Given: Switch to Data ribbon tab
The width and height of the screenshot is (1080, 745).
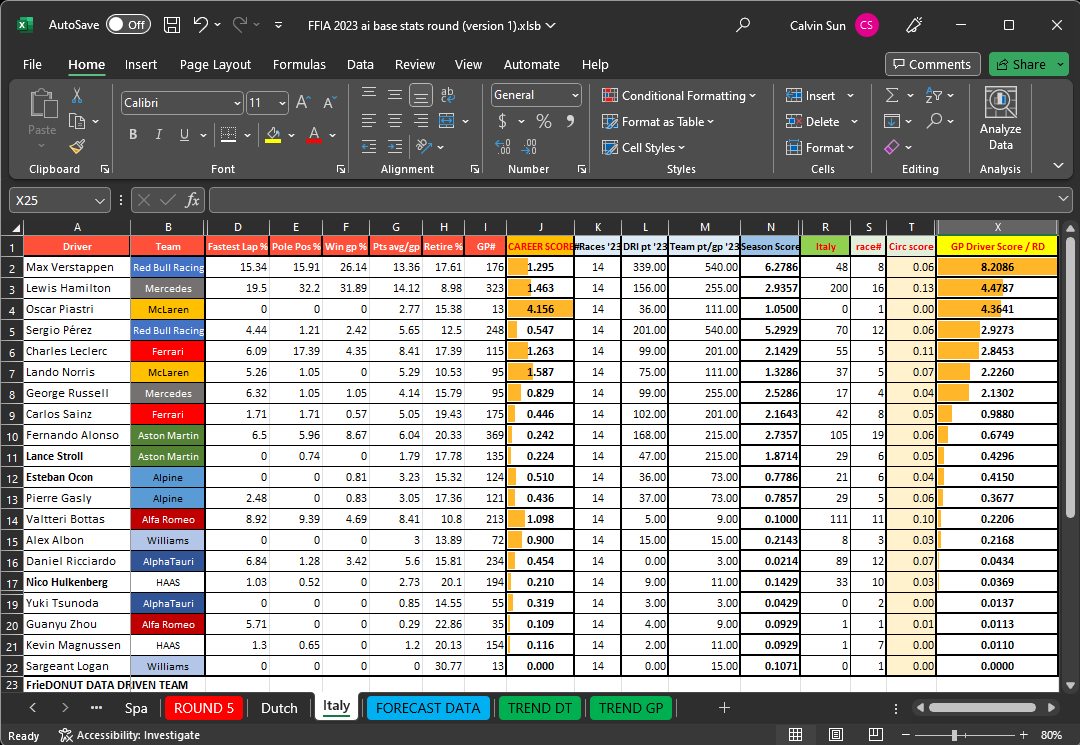Looking at the screenshot, I should 360,65.
